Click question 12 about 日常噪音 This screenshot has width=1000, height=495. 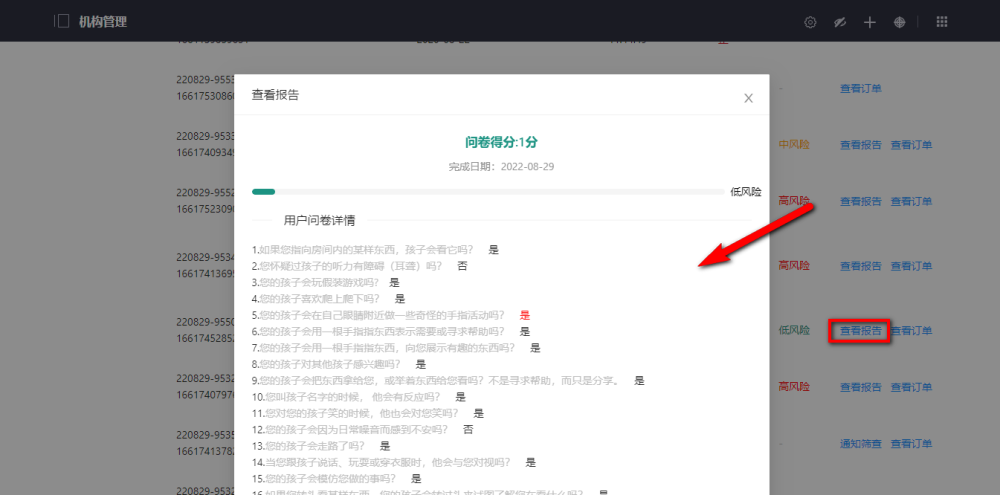(x=349, y=429)
